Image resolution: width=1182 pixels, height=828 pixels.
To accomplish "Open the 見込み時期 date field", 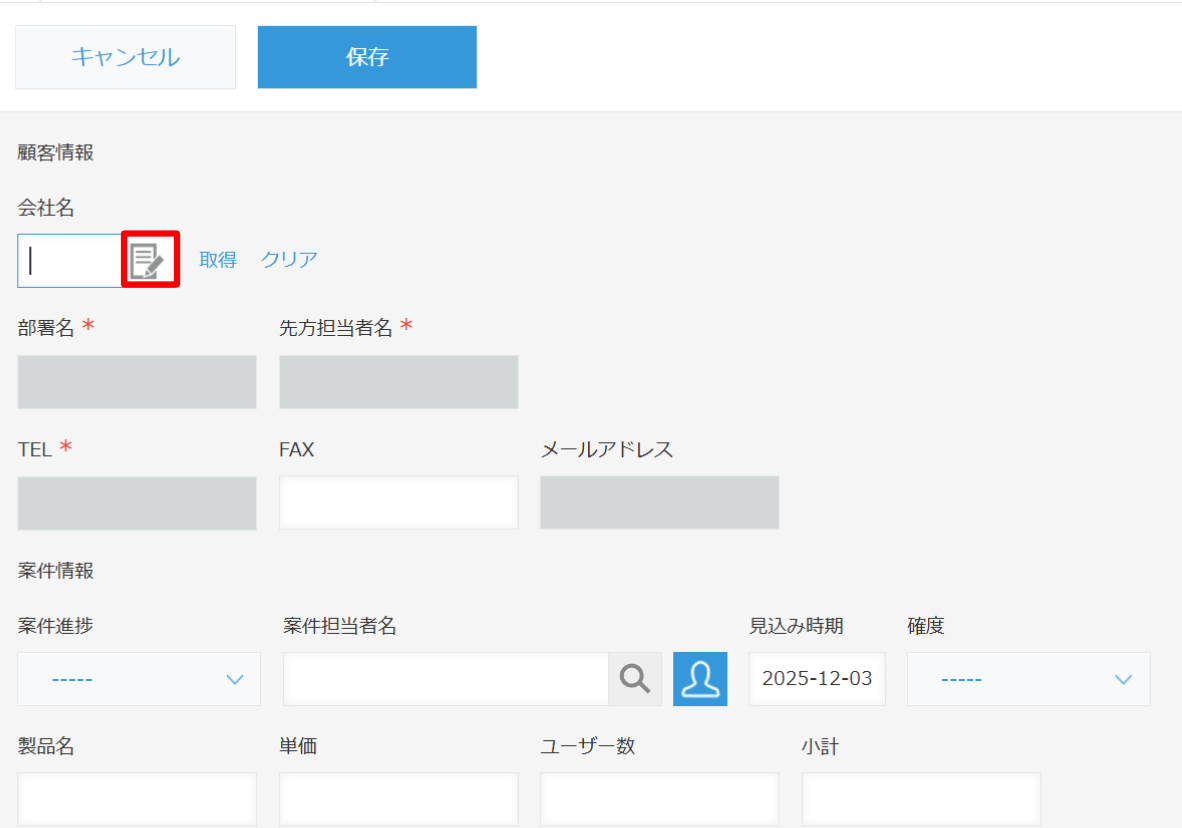I will tap(816, 679).
